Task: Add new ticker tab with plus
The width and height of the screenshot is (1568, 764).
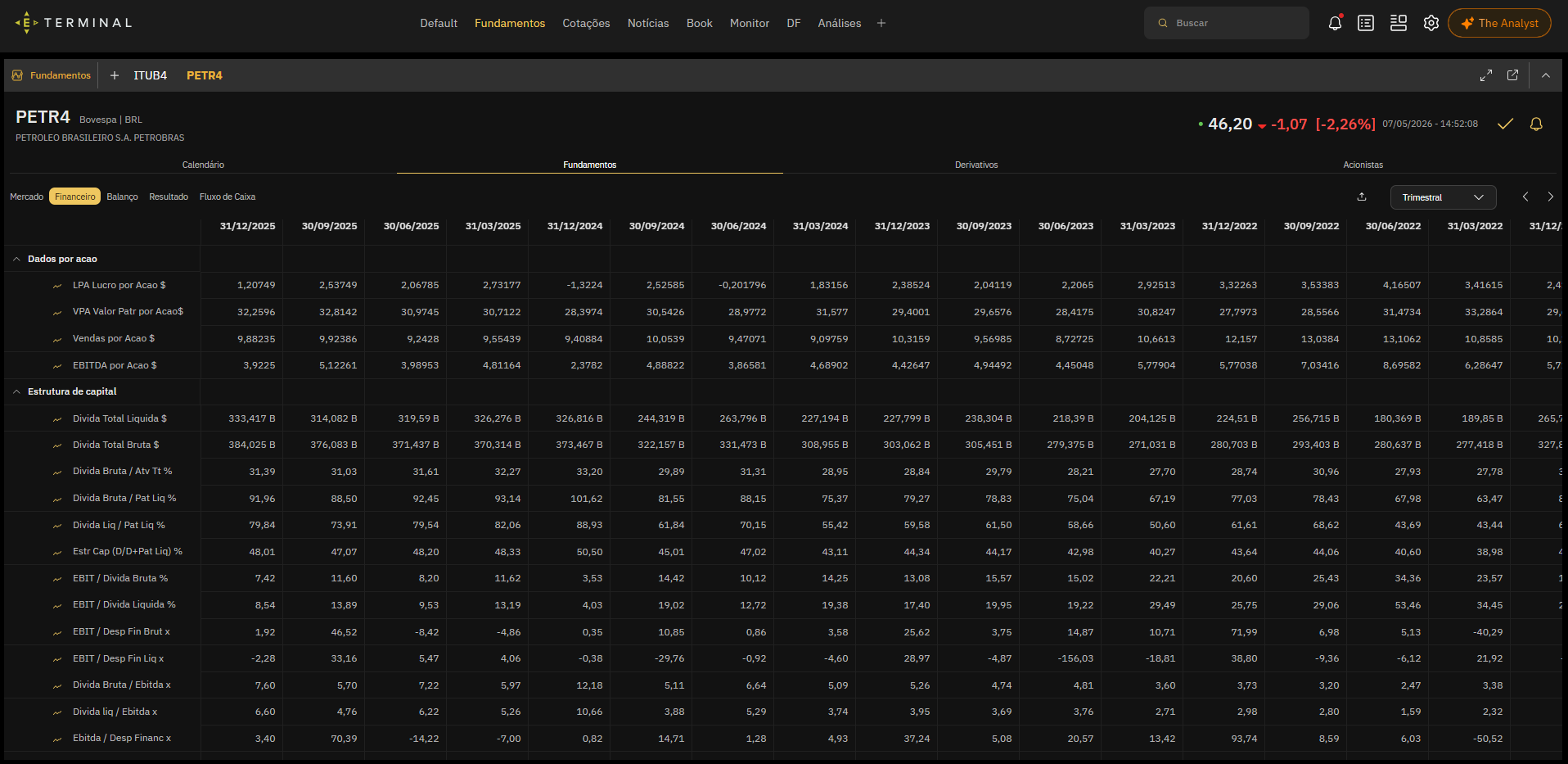Action: point(115,75)
